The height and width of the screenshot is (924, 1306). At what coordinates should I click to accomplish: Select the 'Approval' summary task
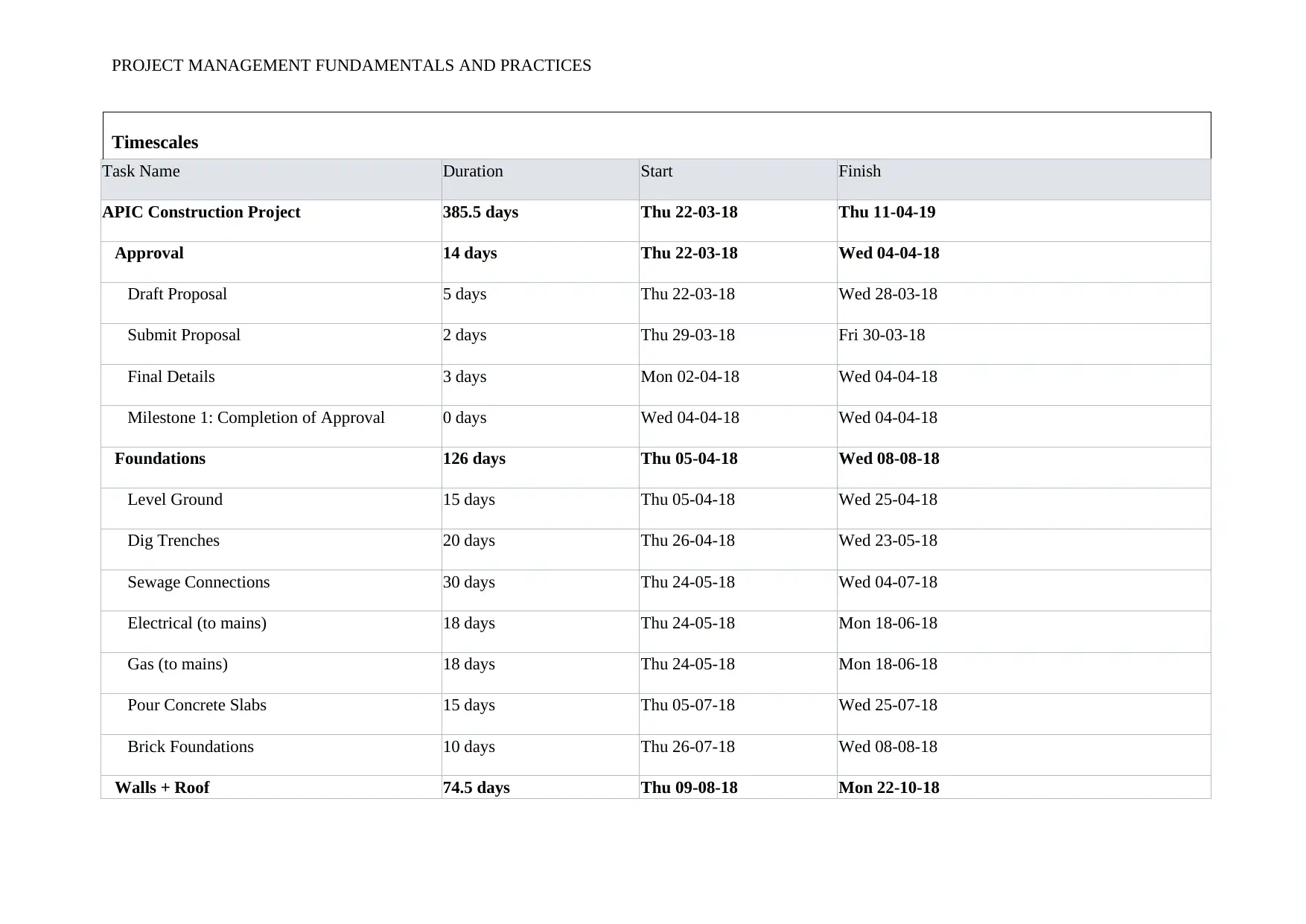pyautogui.click(x=149, y=253)
